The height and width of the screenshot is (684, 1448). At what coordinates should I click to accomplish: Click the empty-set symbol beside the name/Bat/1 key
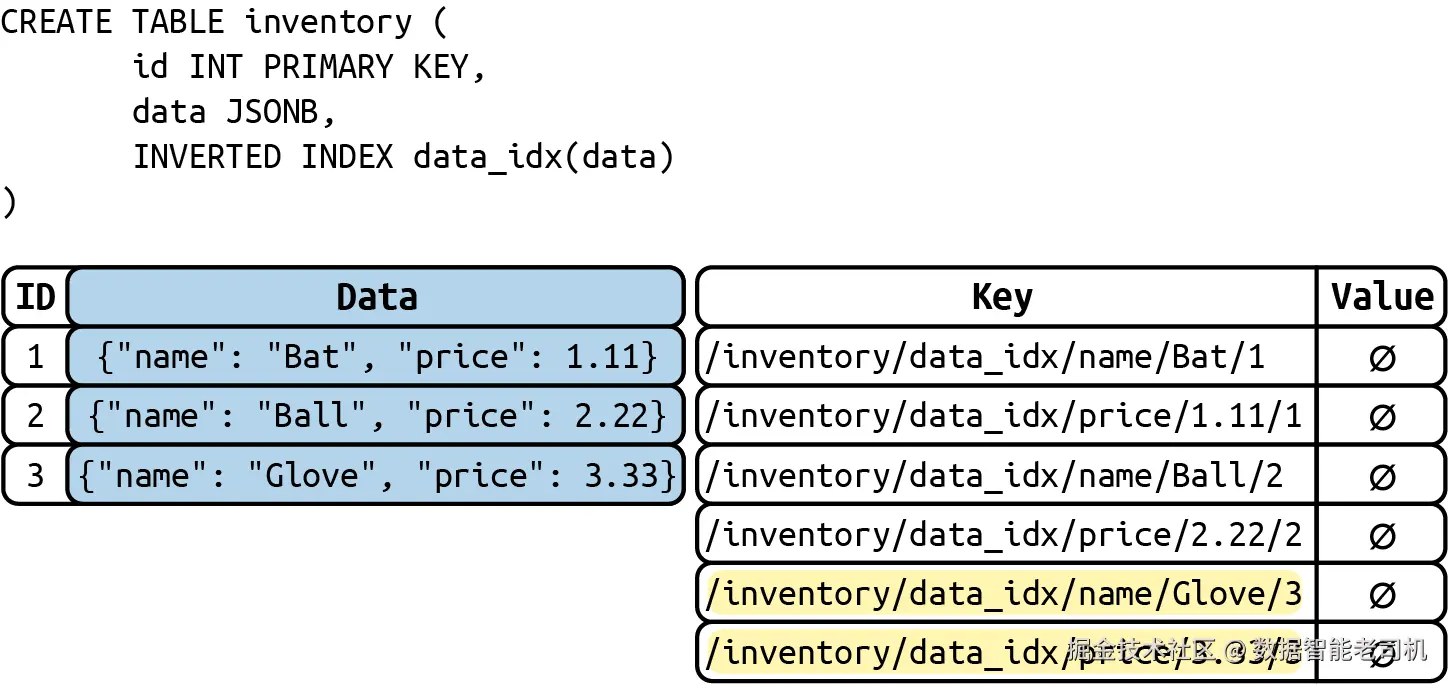1381,357
